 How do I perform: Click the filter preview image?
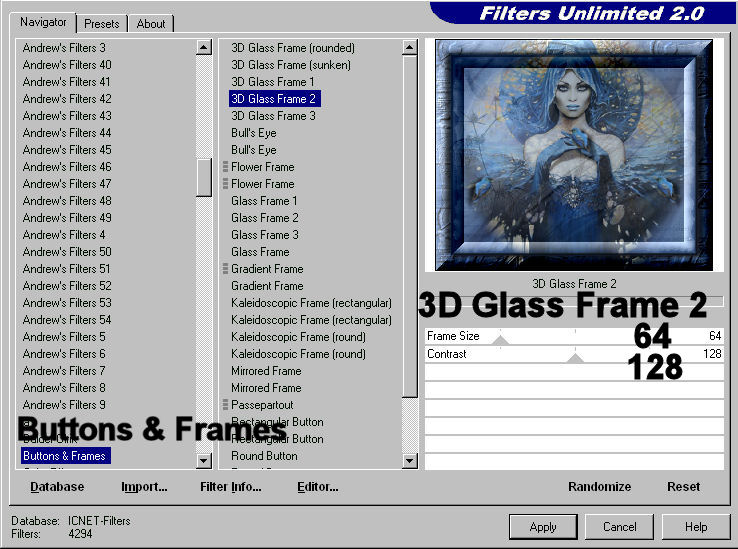click(574, 155)
